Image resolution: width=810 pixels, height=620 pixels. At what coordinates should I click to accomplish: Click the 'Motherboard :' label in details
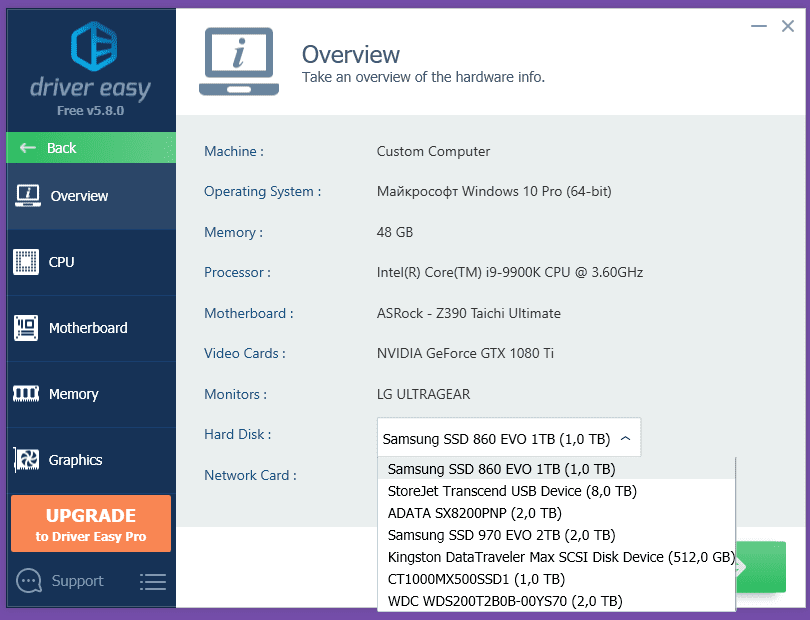pyautogui.click(x=248, y=313)
